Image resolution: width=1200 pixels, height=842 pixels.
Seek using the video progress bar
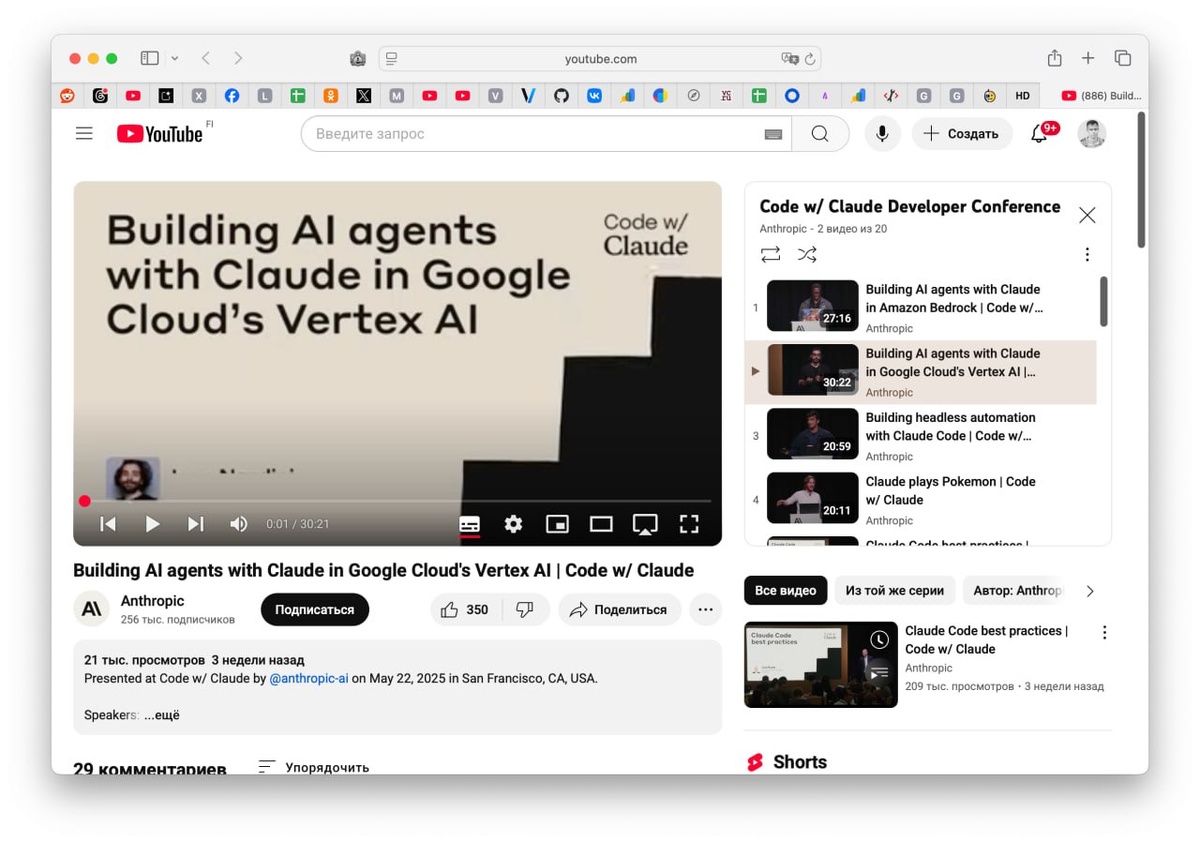click(x=398, y=501)
